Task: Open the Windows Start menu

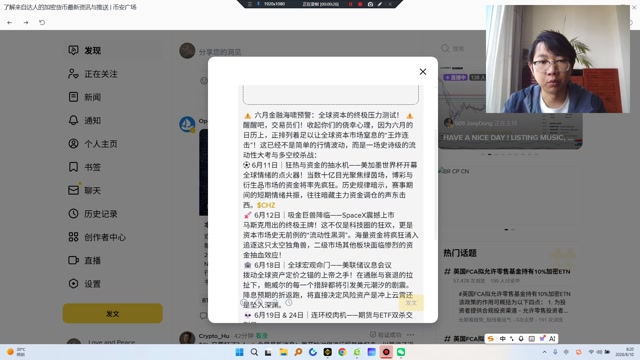Action: pos(240,352)
